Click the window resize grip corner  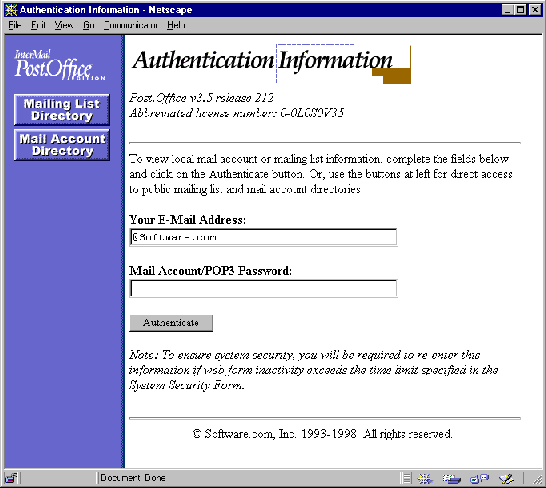[x=537, y=480]
